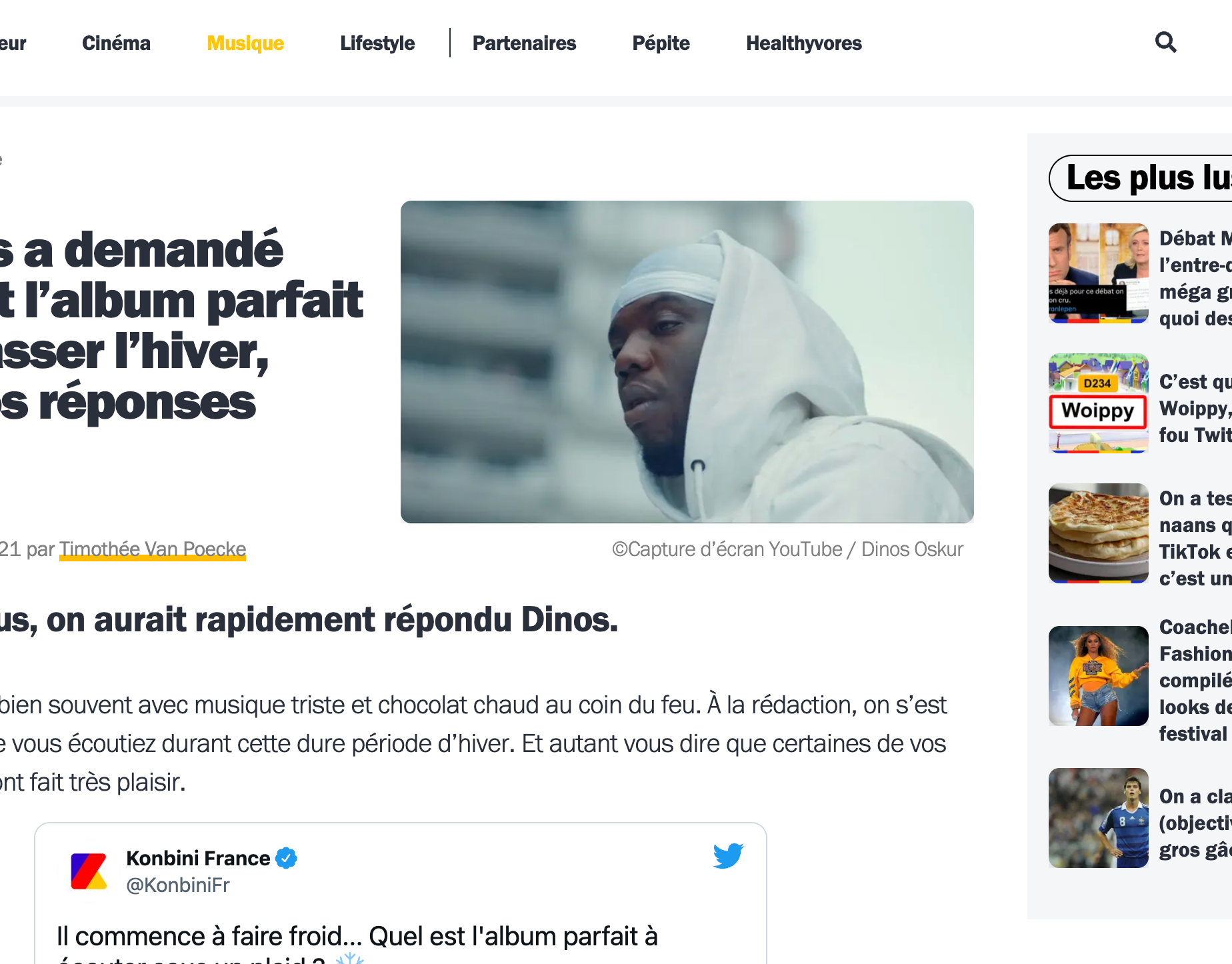Open author Timothée Van Poecke's page
This screenshot has width=1232, height=964.
pos(153,549)
